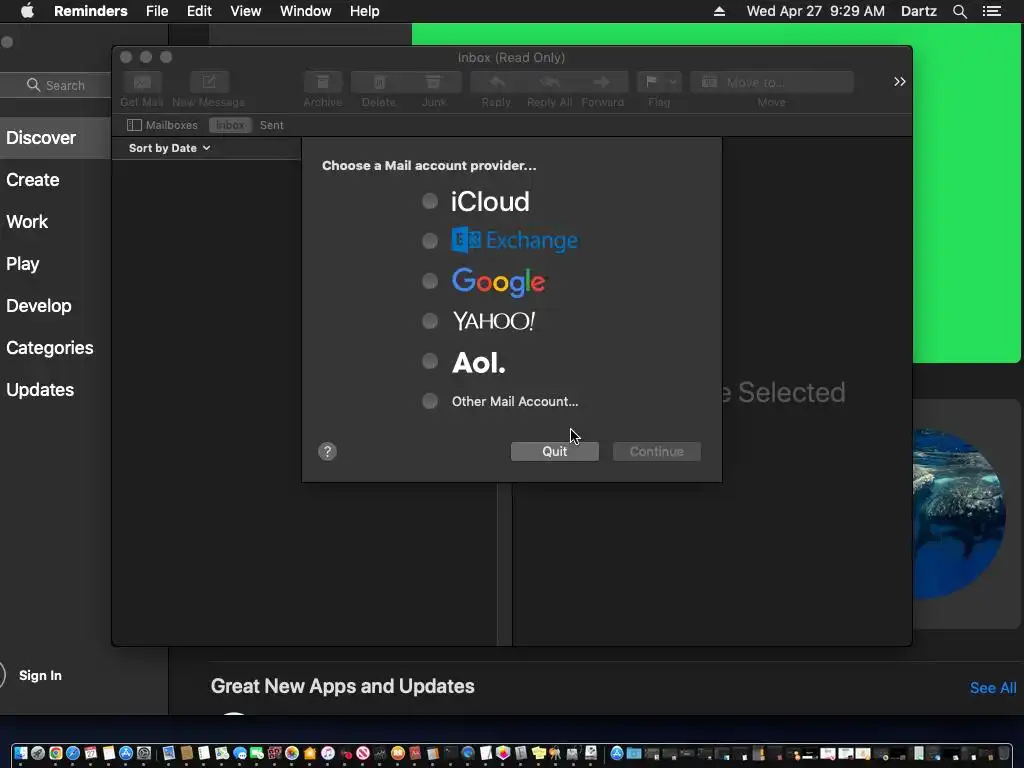Click the Archive toolbar icon
The width and height of the screenshot is (1024, 768).
323,82
